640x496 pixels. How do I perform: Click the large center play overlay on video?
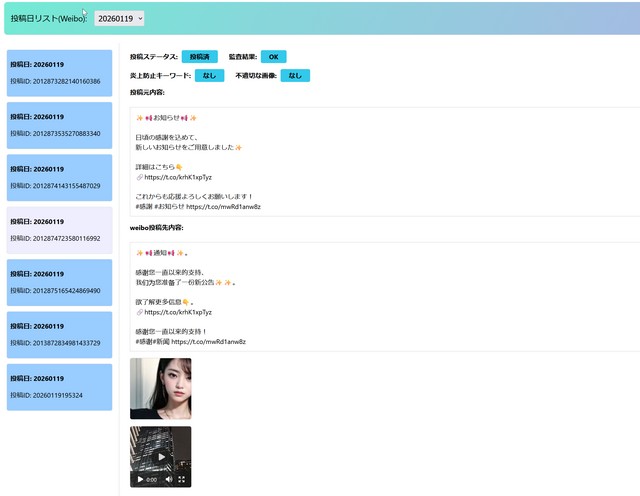[x=160, y=457]
